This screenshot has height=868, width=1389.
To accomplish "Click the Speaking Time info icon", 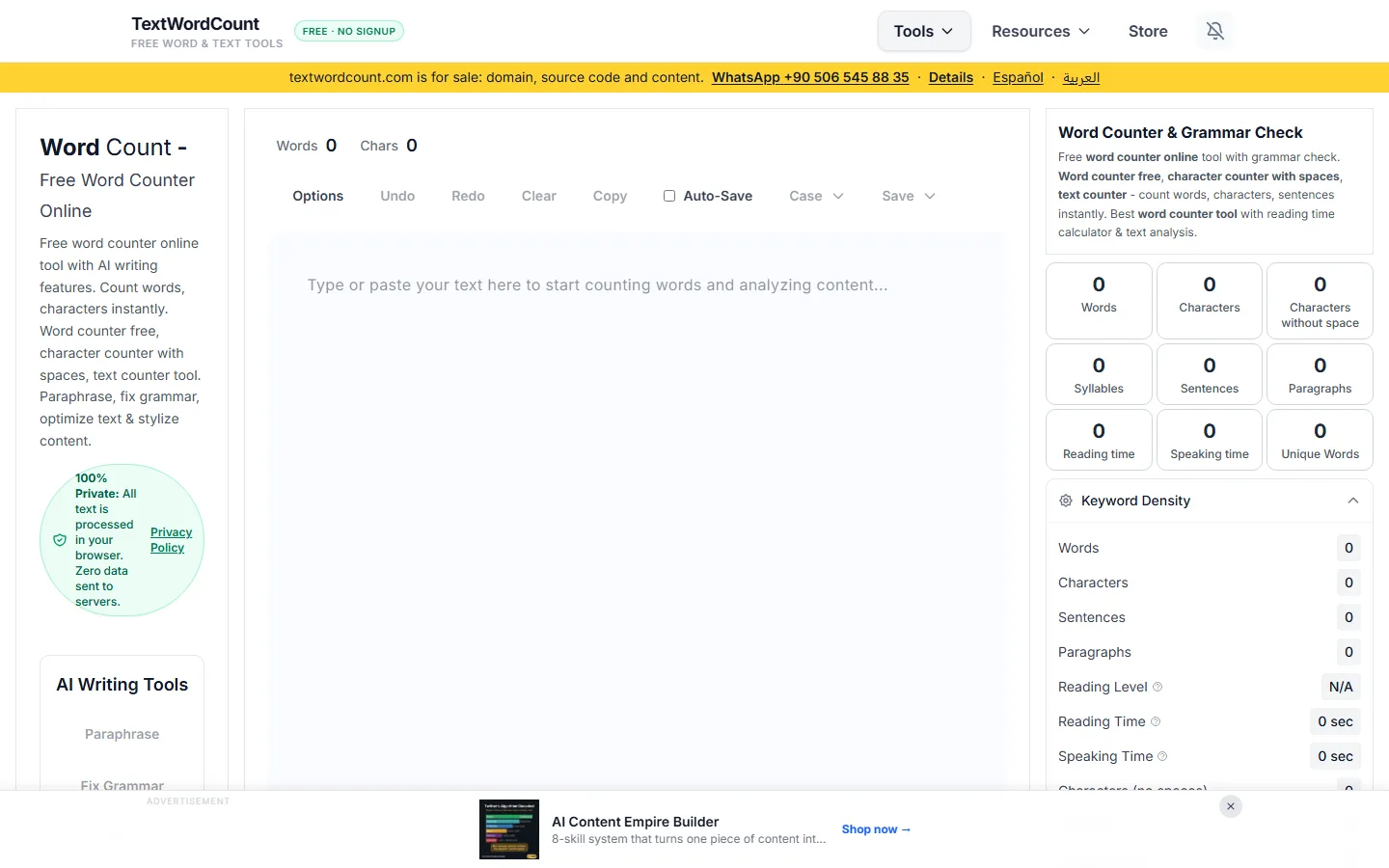I will click(x=1162, y=756).
